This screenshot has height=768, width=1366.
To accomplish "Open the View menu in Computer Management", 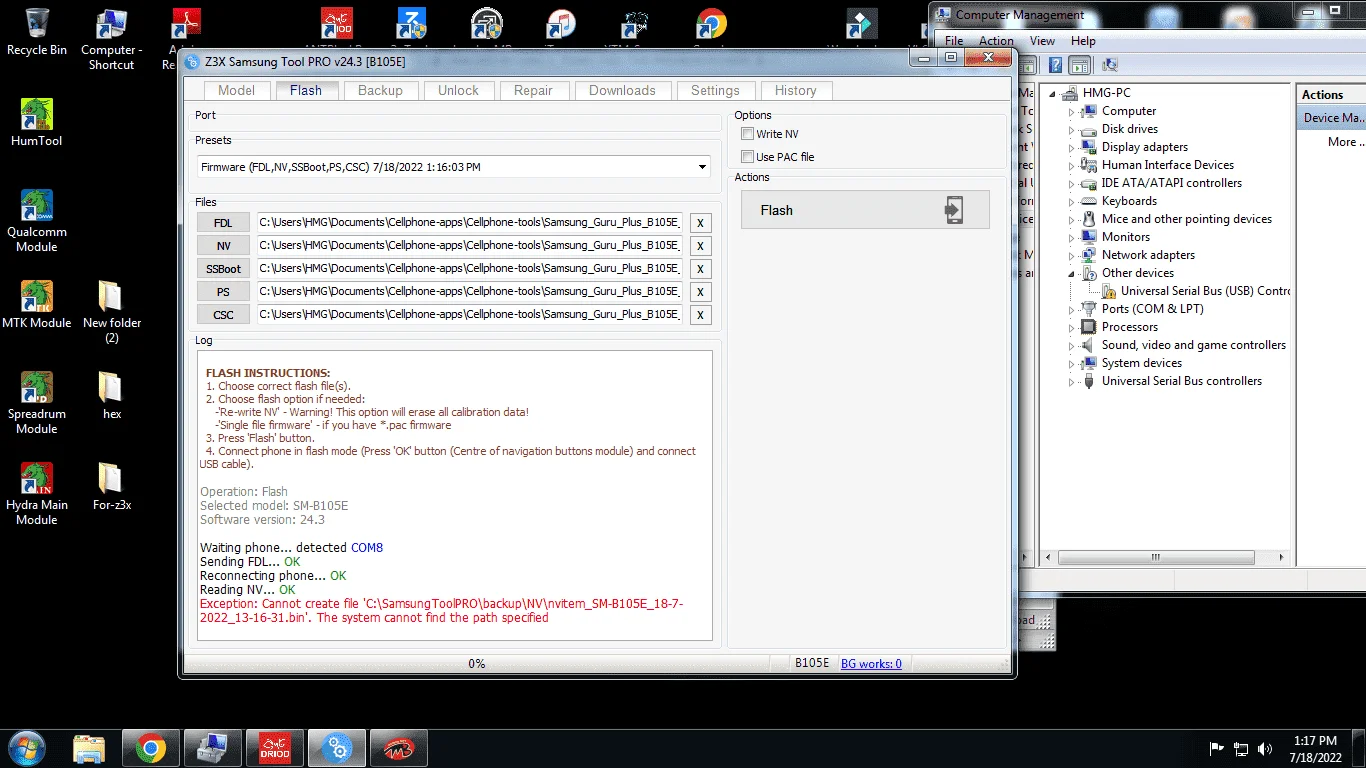I will [x=1042, y=41].
